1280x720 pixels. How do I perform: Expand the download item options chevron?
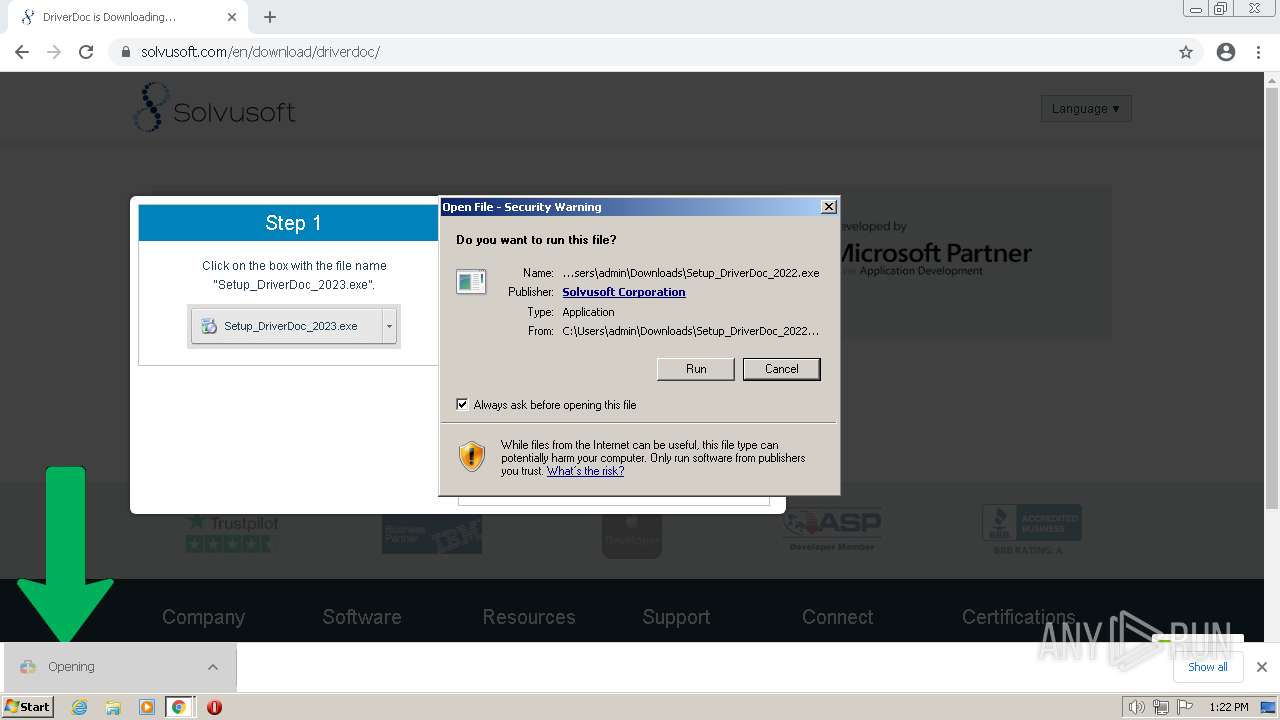[212, 667]
